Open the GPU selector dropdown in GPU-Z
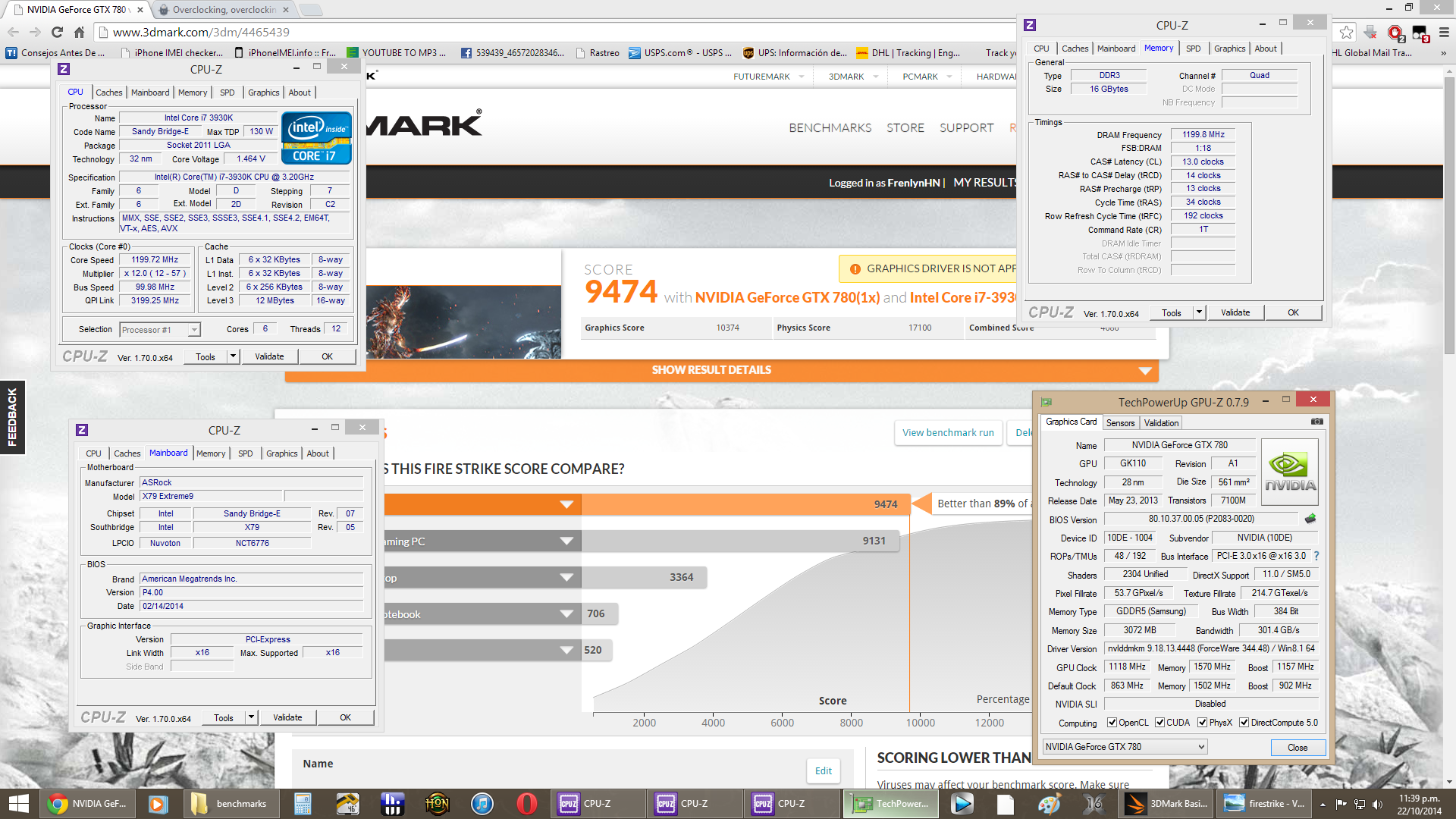 click(x=1125, y=747)
